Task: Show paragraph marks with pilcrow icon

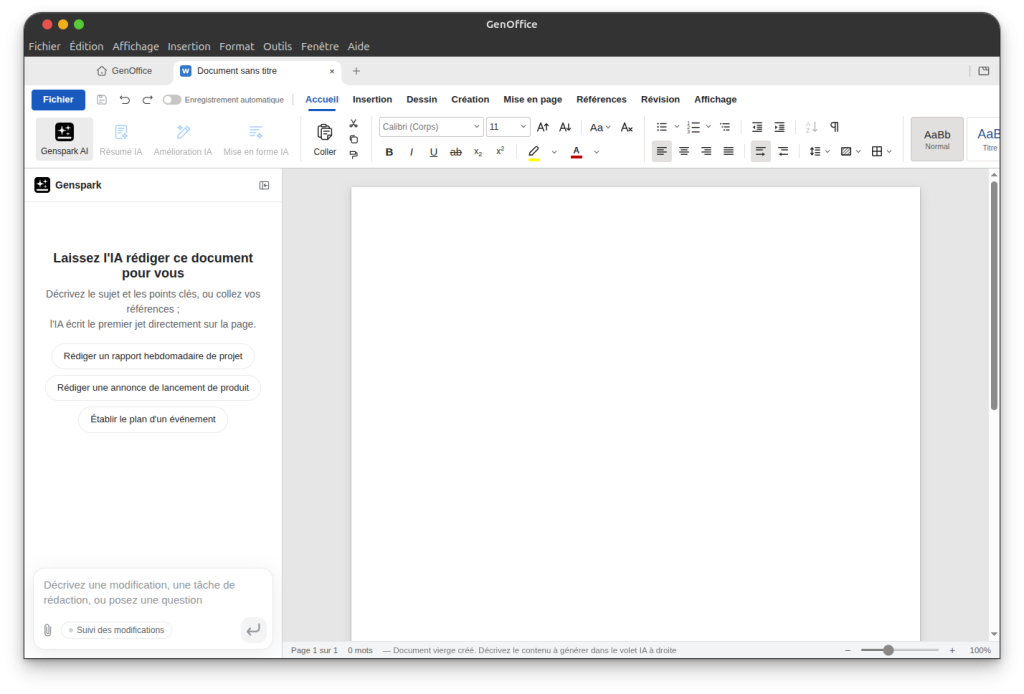Action: [x=834, y=127]
